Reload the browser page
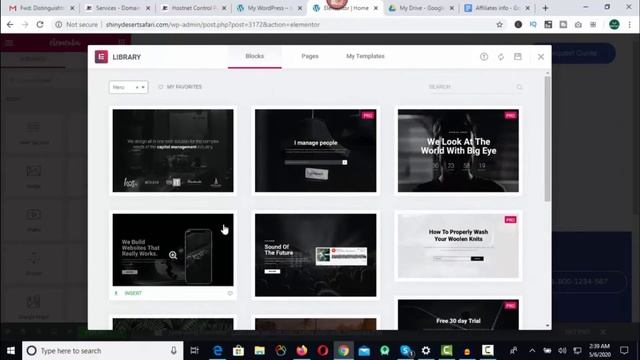 [x=40, y=24]
